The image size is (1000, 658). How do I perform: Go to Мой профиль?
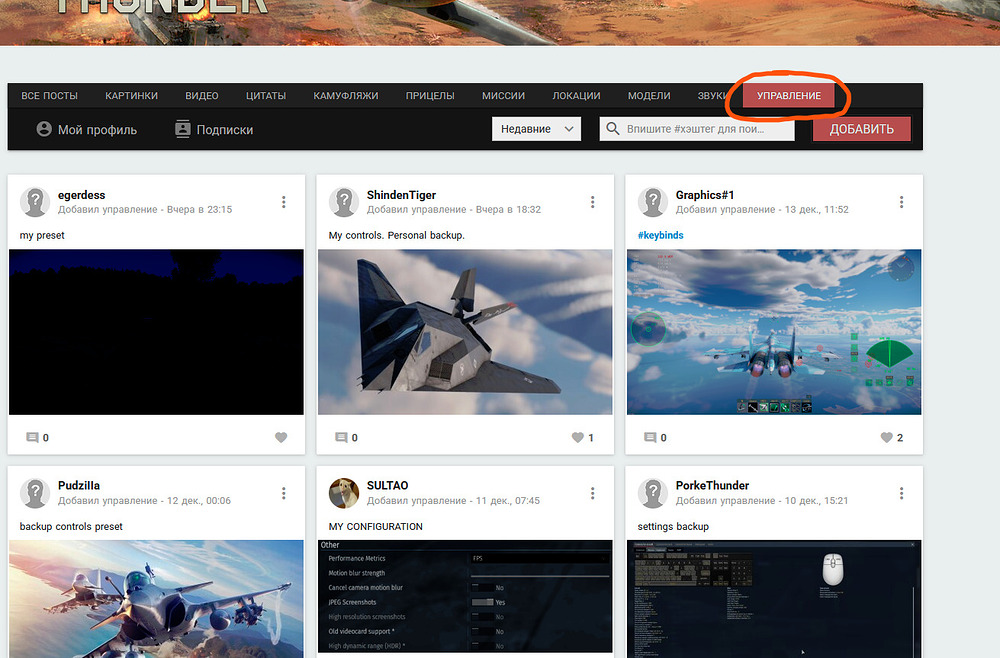[x=86, y=130]
